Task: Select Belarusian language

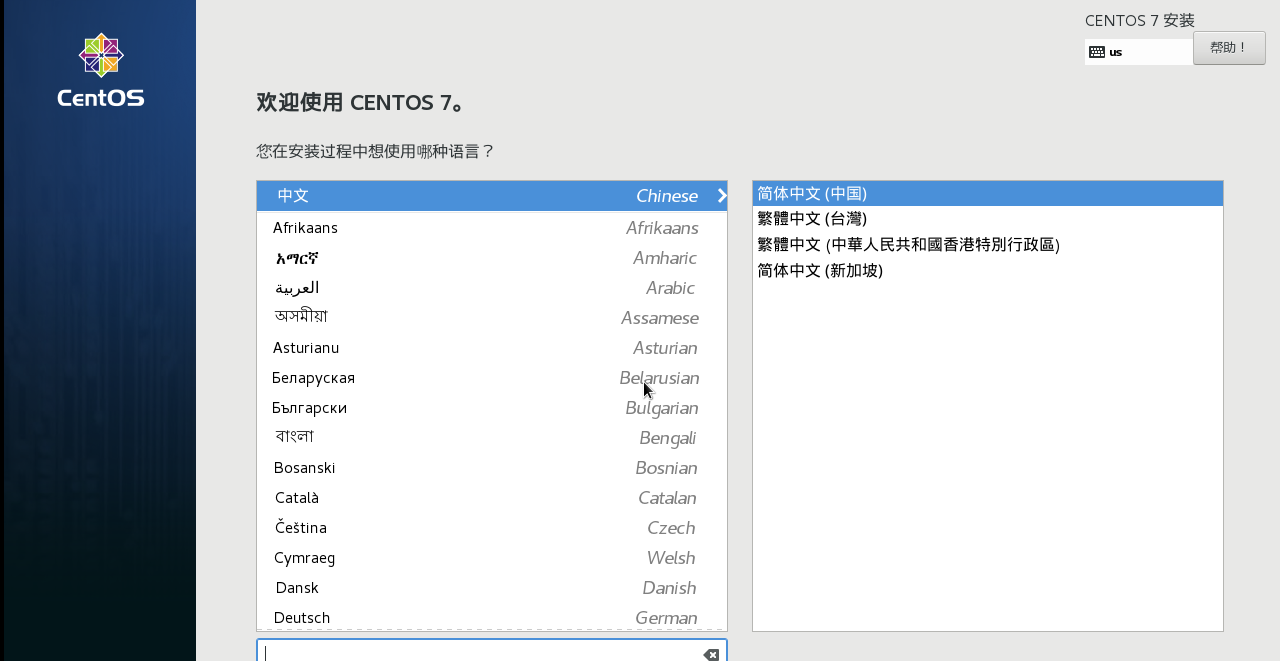Action: pyautogui.click(x=492, y=378)
